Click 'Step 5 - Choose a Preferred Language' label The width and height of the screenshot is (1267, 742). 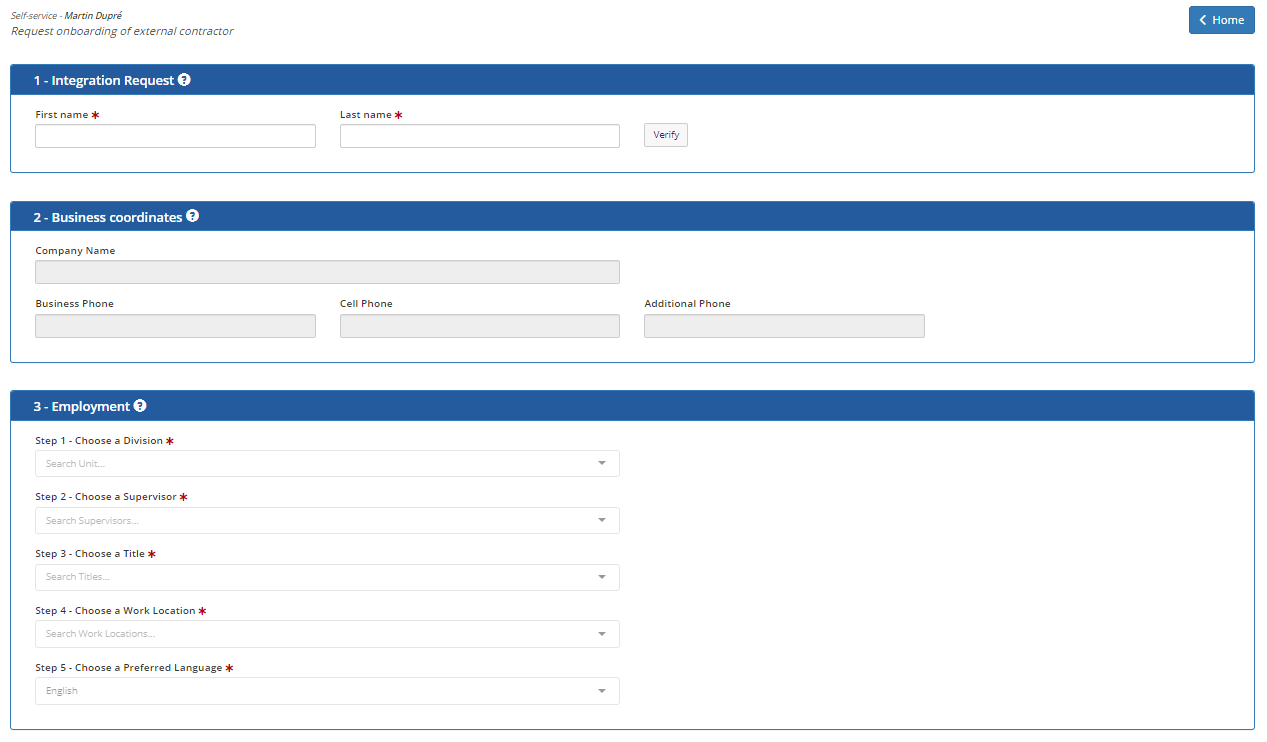point(129,668)
